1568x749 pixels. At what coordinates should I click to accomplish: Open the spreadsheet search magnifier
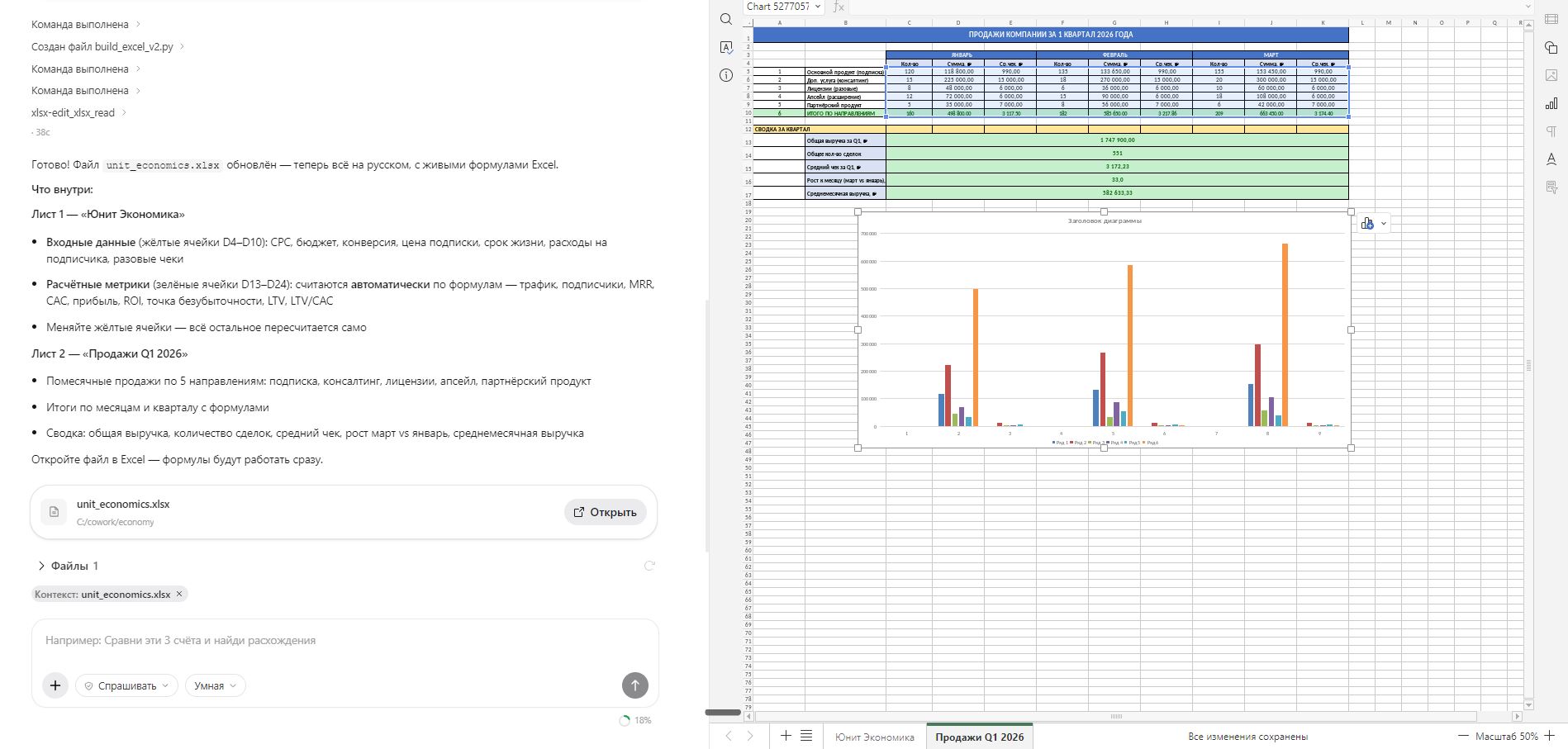[x=726, y=19]
